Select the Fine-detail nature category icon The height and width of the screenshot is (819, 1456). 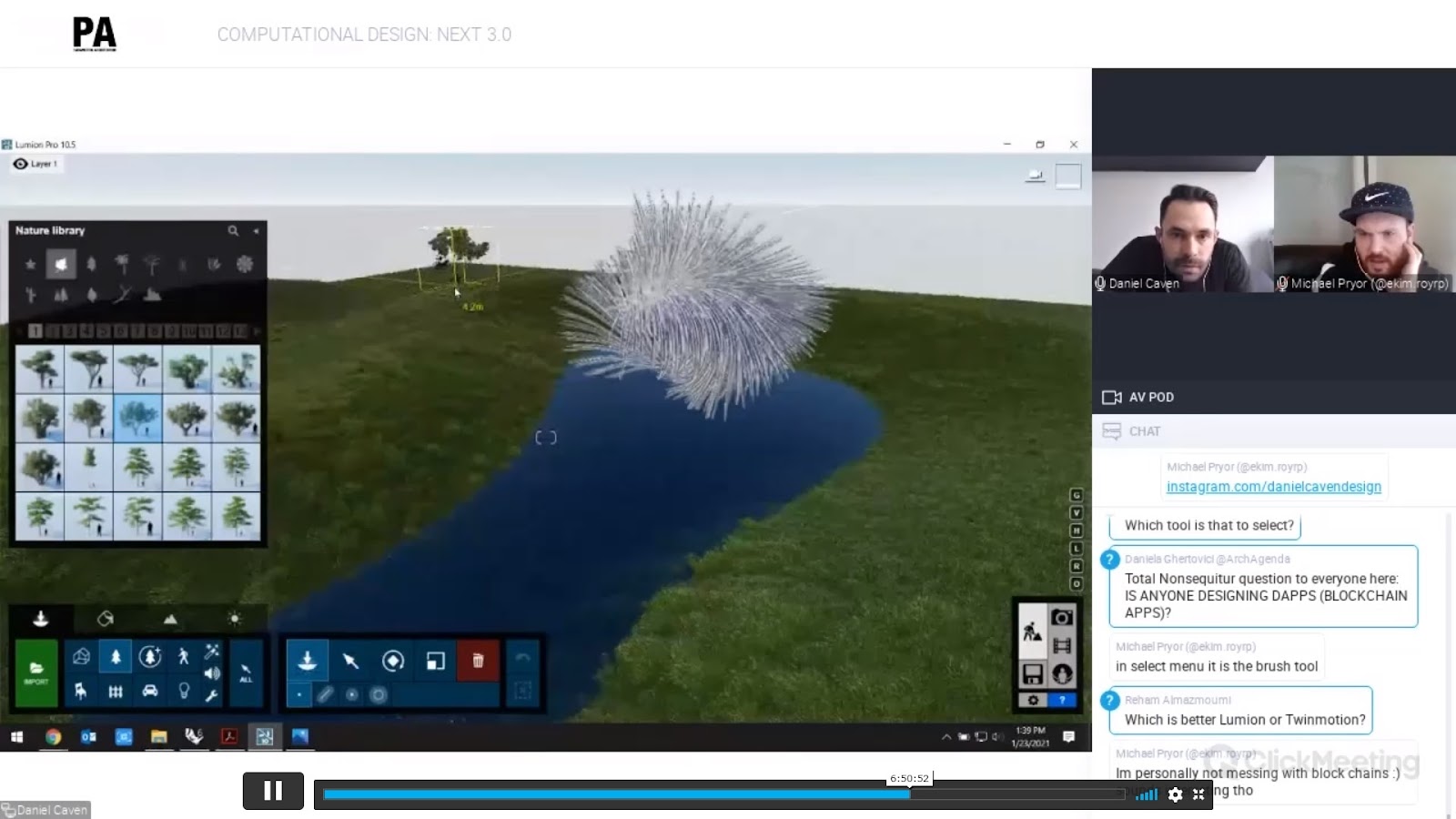(150, 657)
